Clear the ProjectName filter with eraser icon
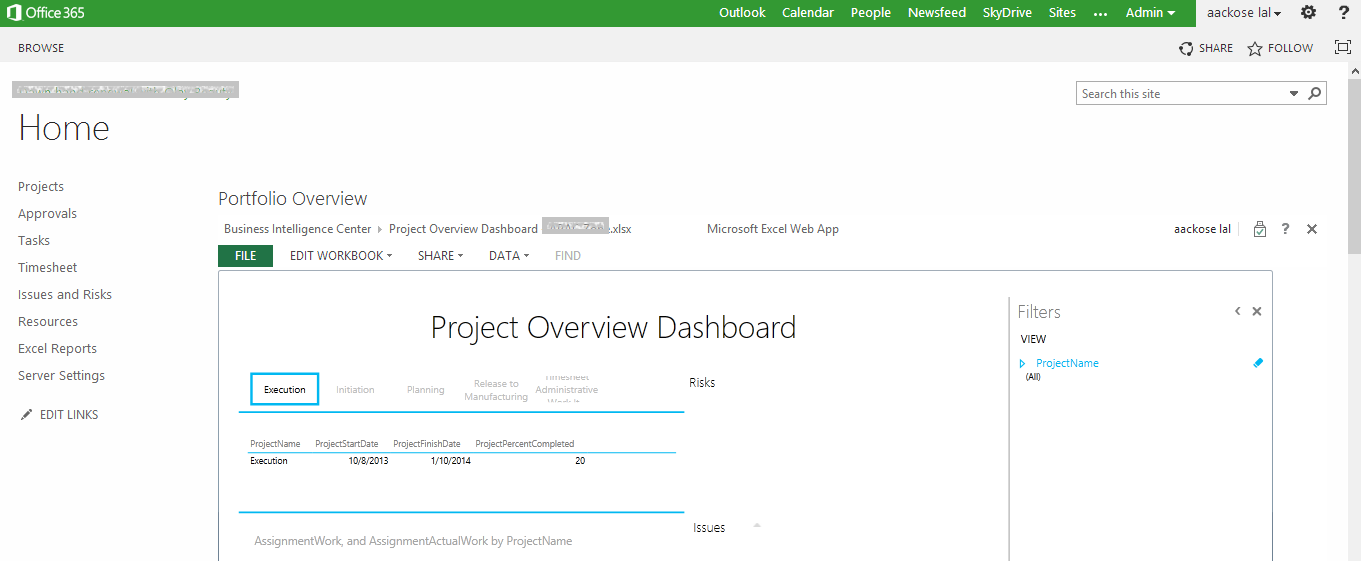Image resolution: width=1361 pixels, height=561 pixels. coord(1258,363)
